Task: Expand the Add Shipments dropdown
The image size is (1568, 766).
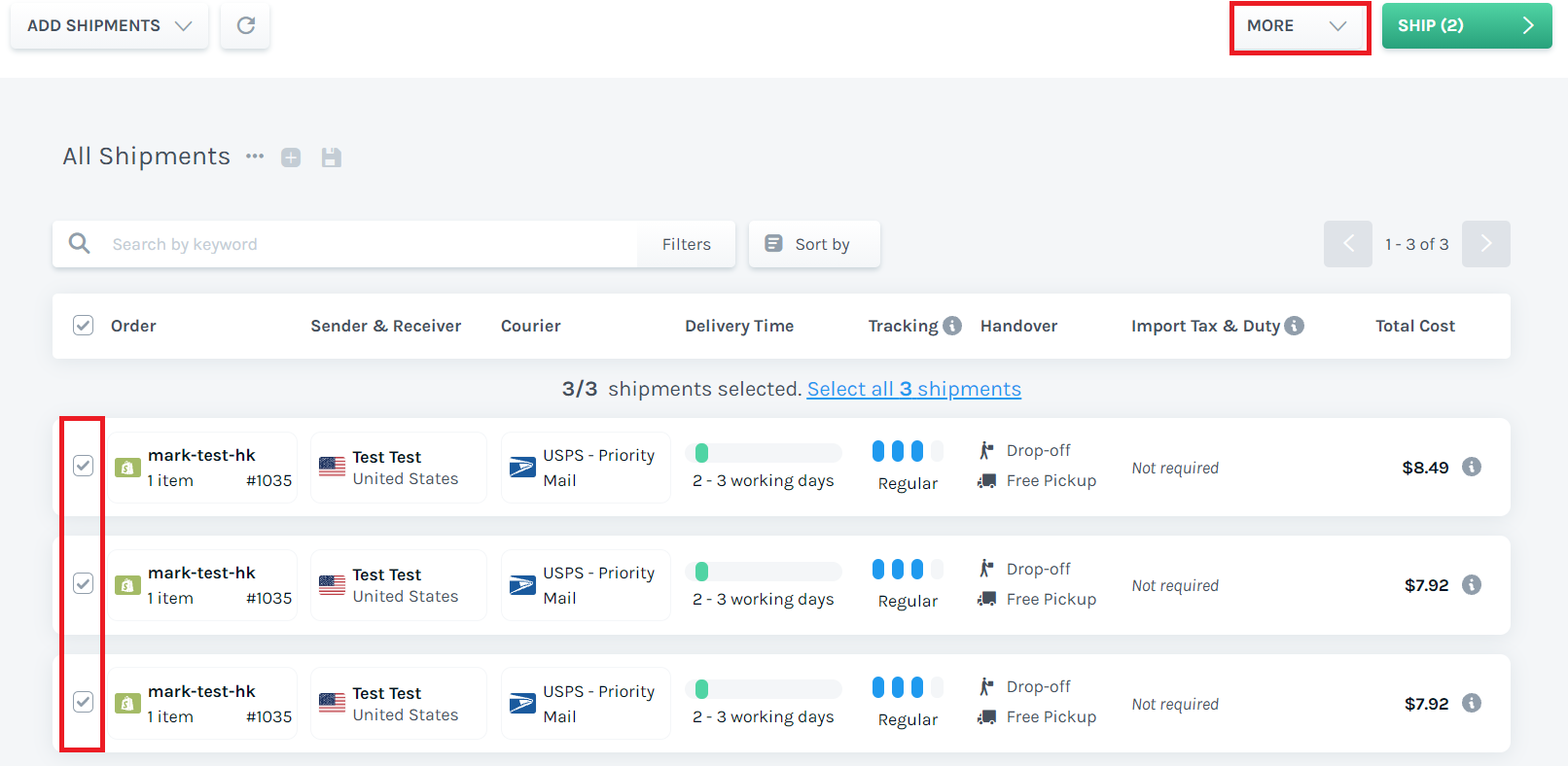Action: (x=109, y=25)
